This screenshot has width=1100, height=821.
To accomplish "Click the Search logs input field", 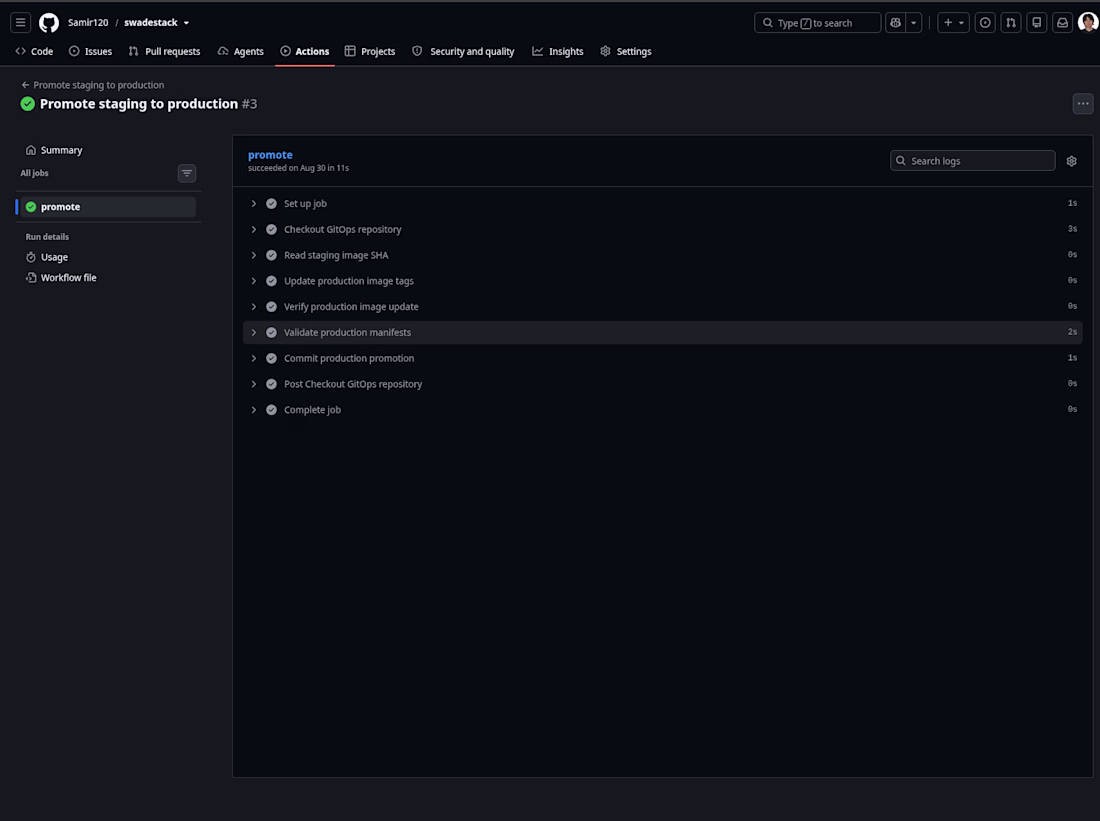I will point(972,161).
